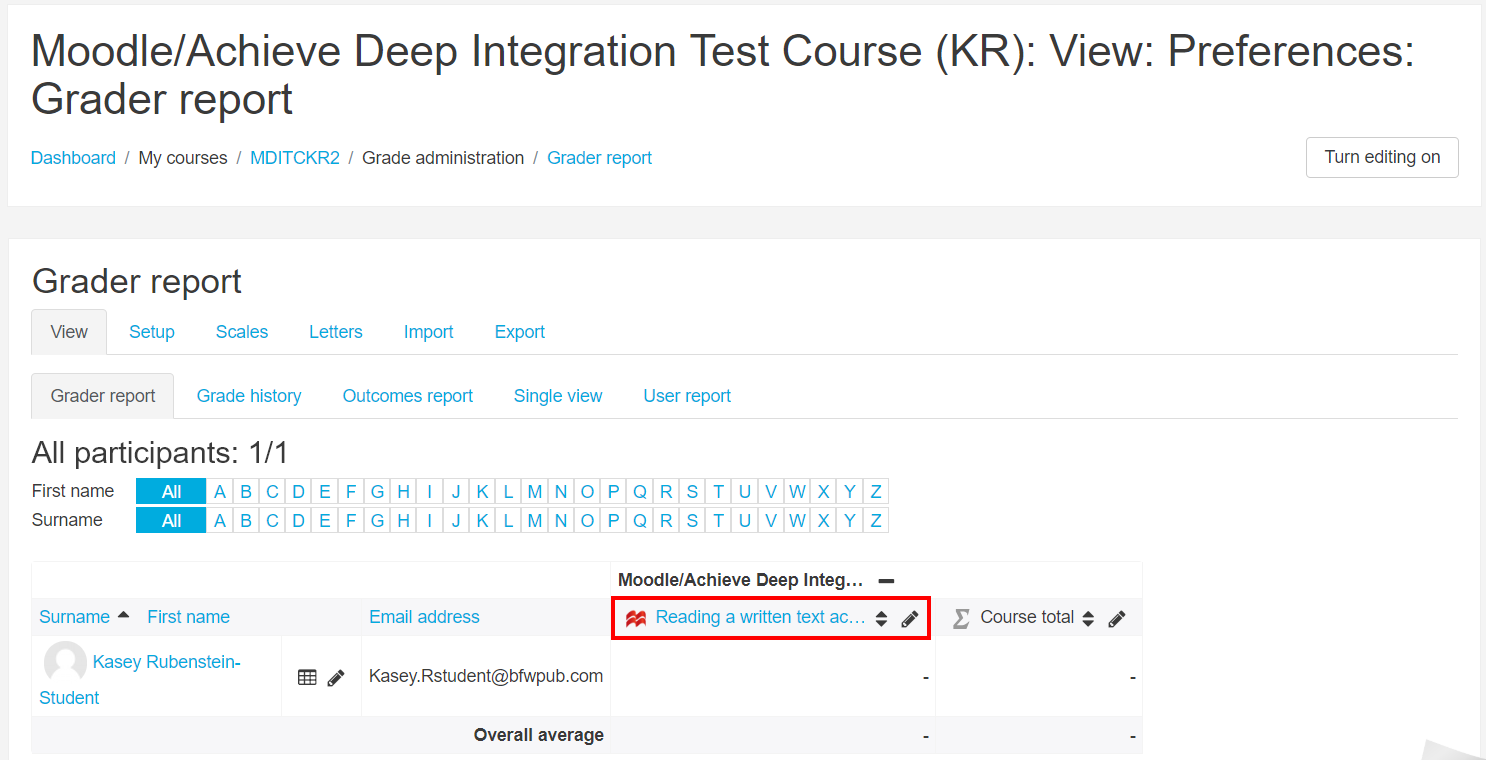Select All in the First name filter
This screenshot has width=1486, height=760.
tap(171, 491)
